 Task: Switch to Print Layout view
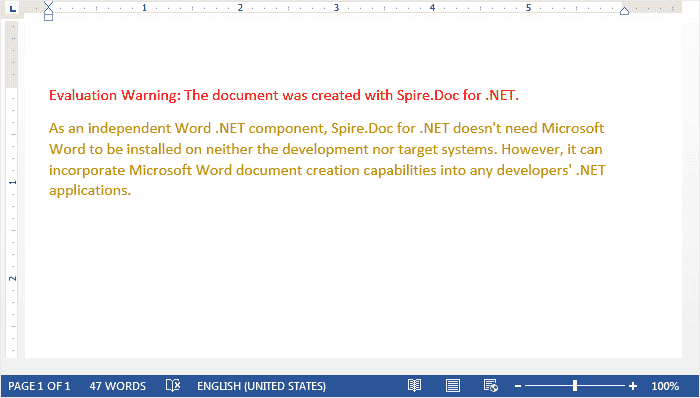click(x=453, y=386)
